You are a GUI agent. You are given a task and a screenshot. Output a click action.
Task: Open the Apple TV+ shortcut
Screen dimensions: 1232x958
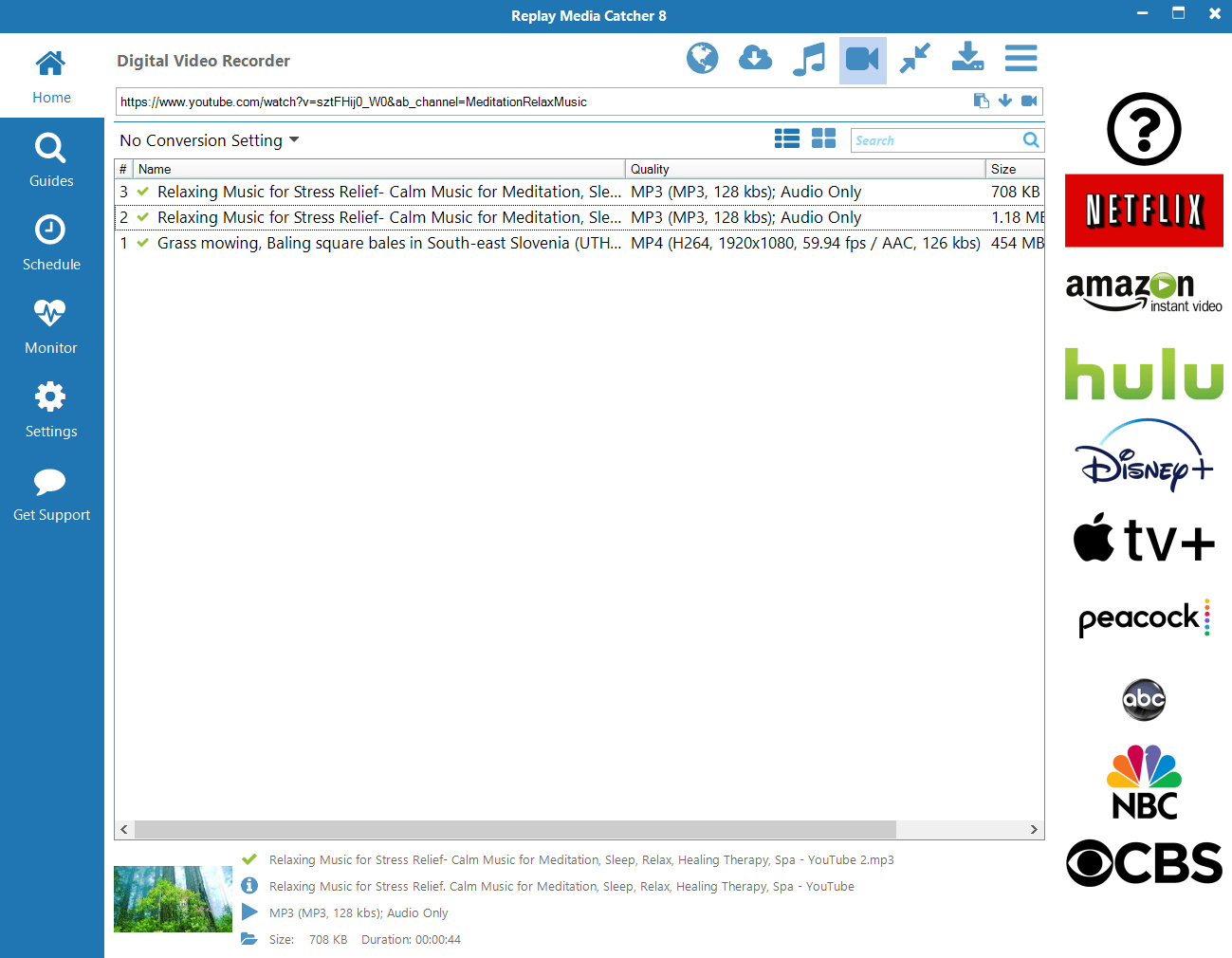point(1144,538)
